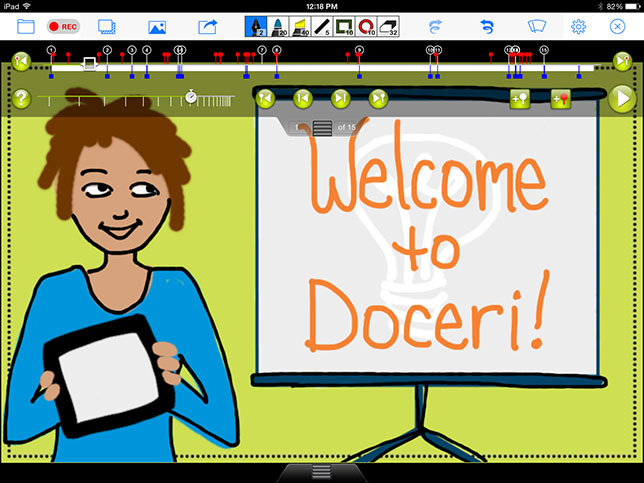Start recording with the REC button
The image size is (644, 483).
tap(63, 27)
